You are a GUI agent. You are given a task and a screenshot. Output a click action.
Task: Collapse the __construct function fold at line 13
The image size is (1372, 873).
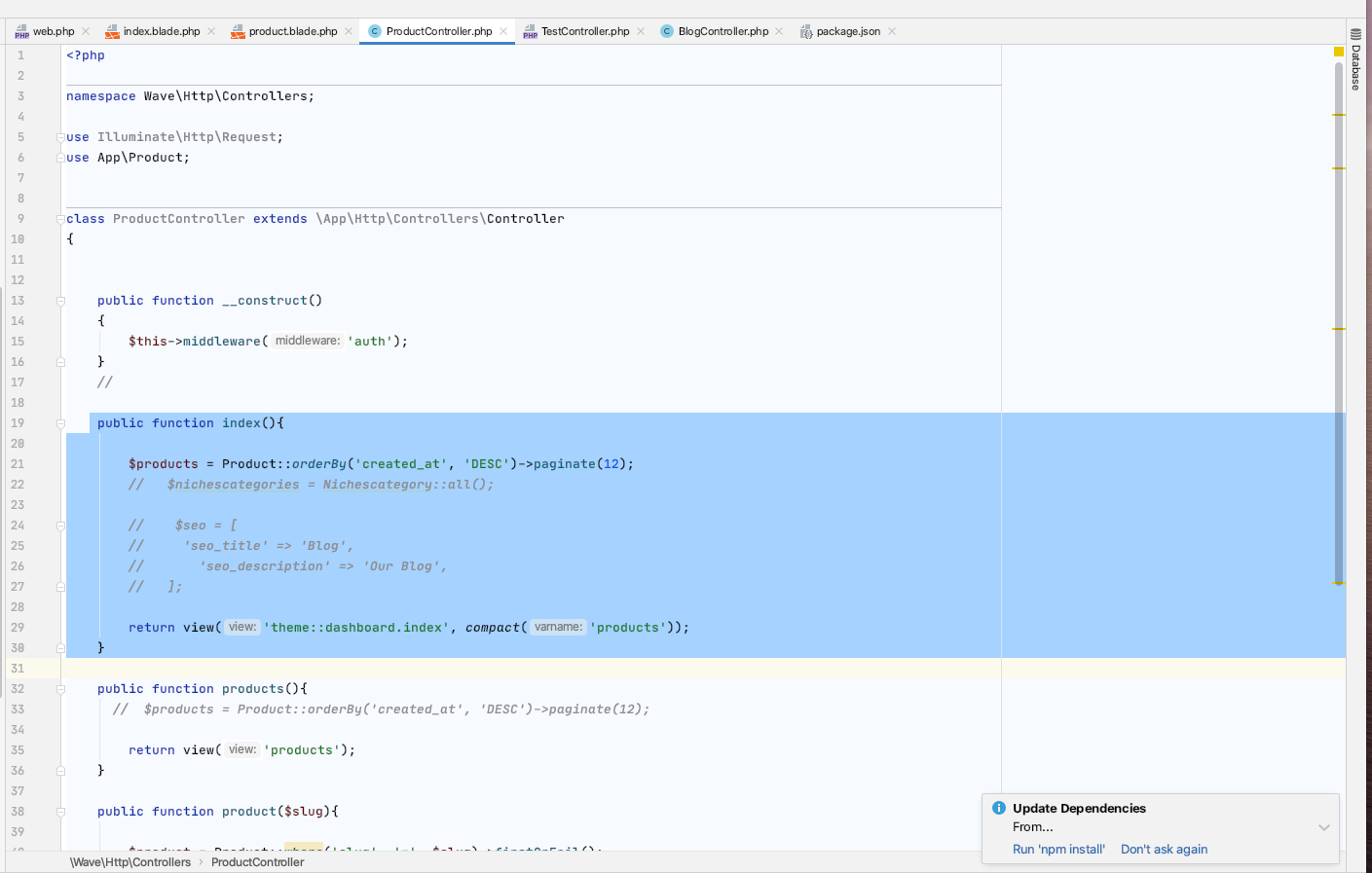60,301
